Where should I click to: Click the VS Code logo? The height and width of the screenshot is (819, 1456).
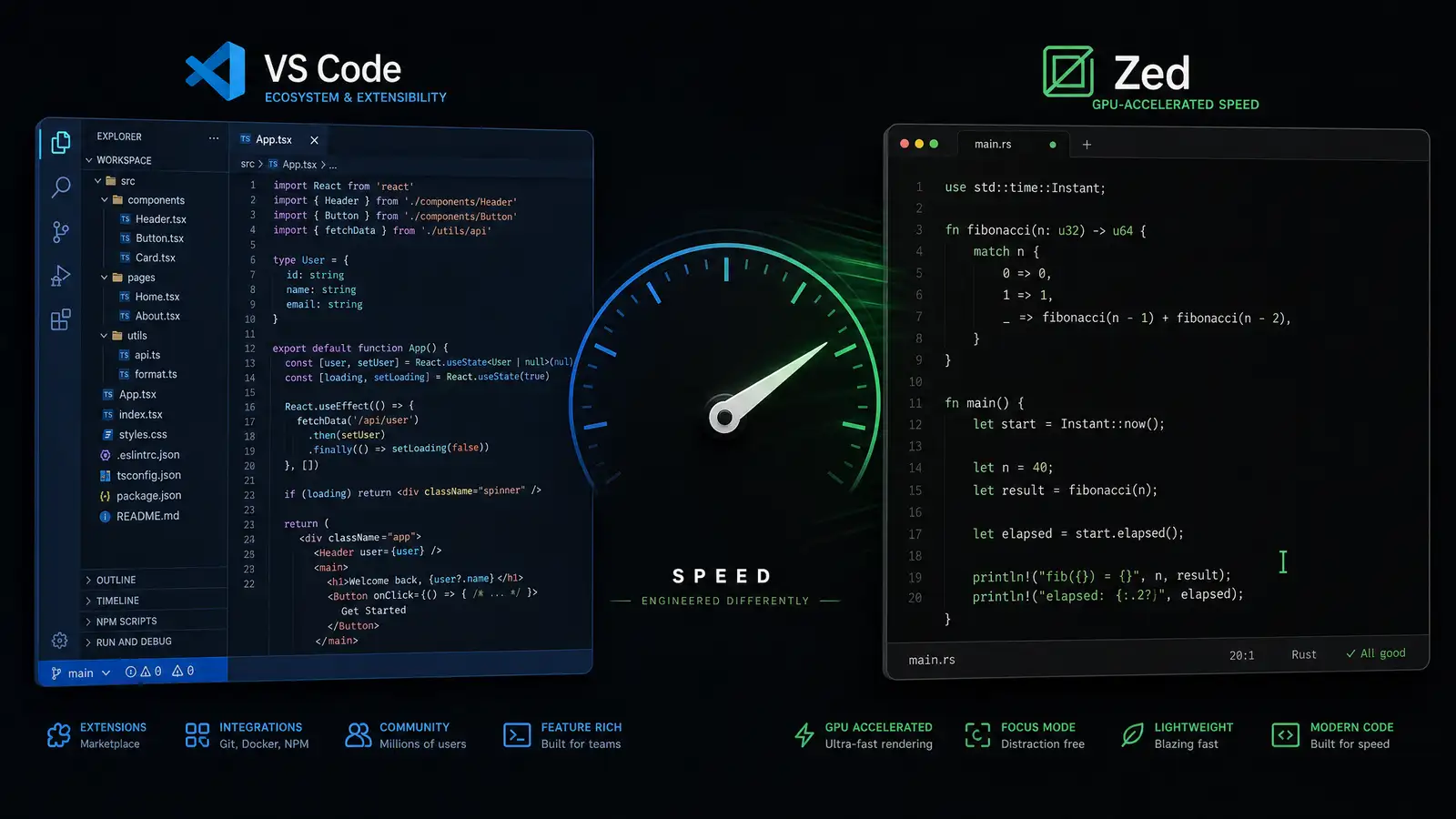coord(216,71)
